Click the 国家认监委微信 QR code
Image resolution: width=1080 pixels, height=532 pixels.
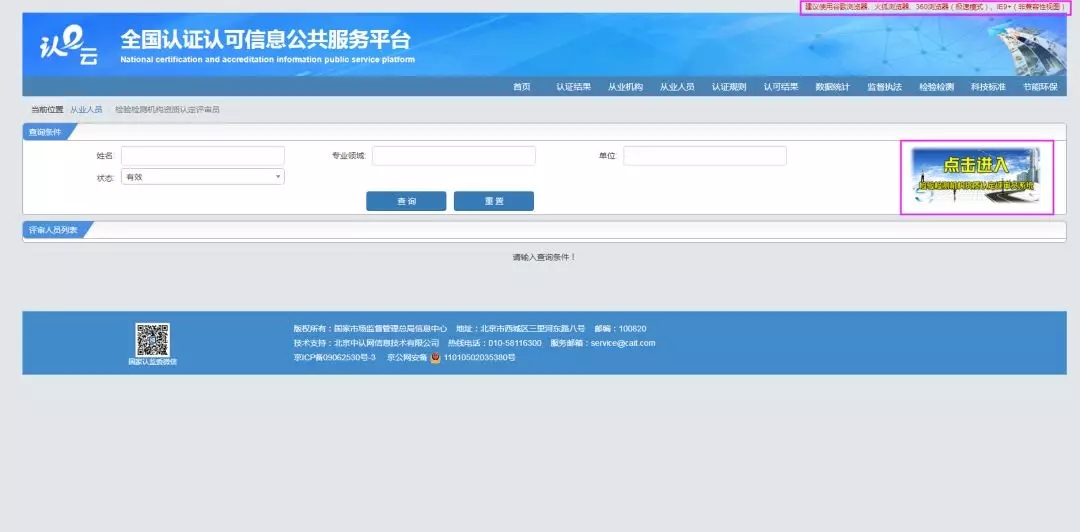[152, 340]
